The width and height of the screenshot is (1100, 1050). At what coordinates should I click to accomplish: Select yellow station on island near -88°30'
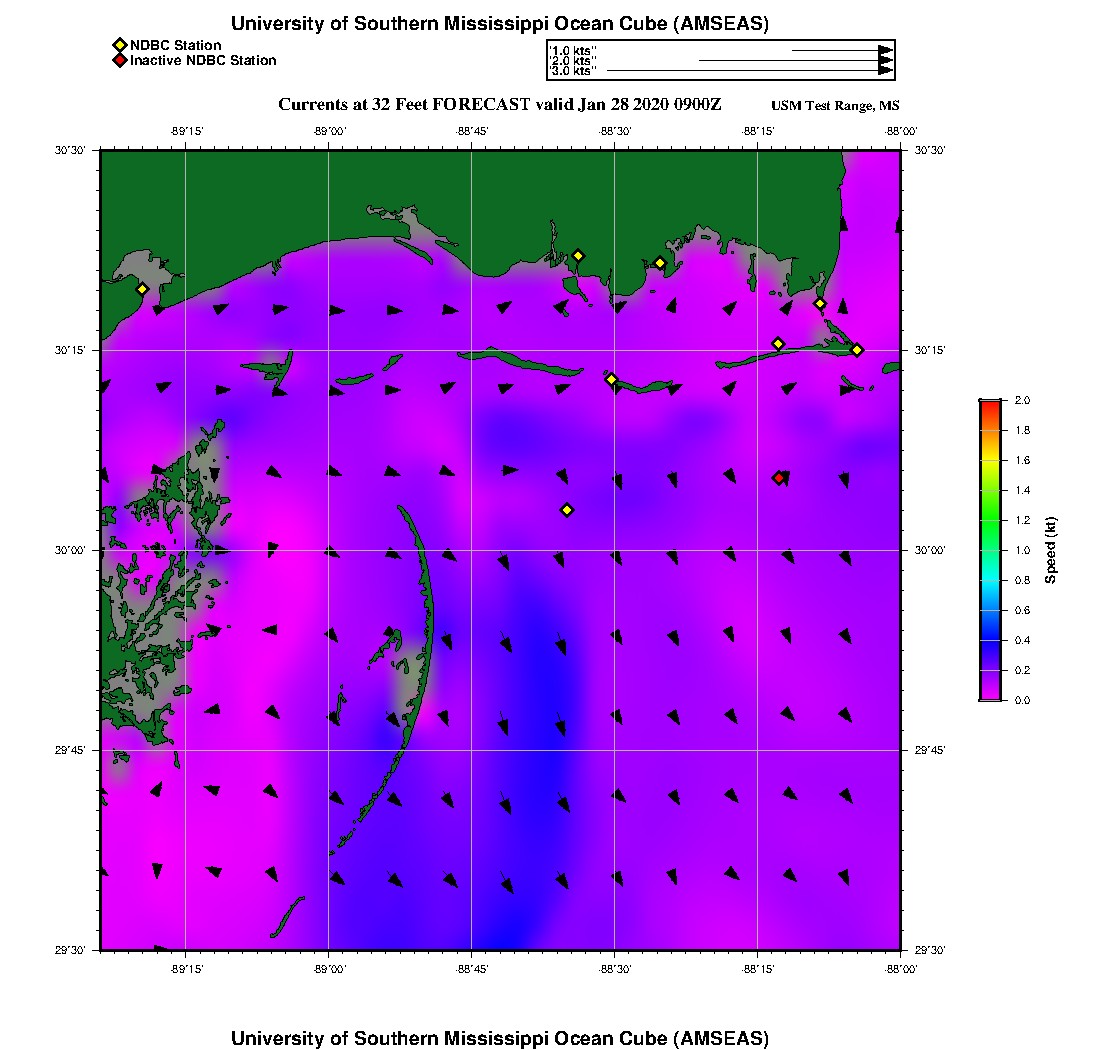click(612, 379)
